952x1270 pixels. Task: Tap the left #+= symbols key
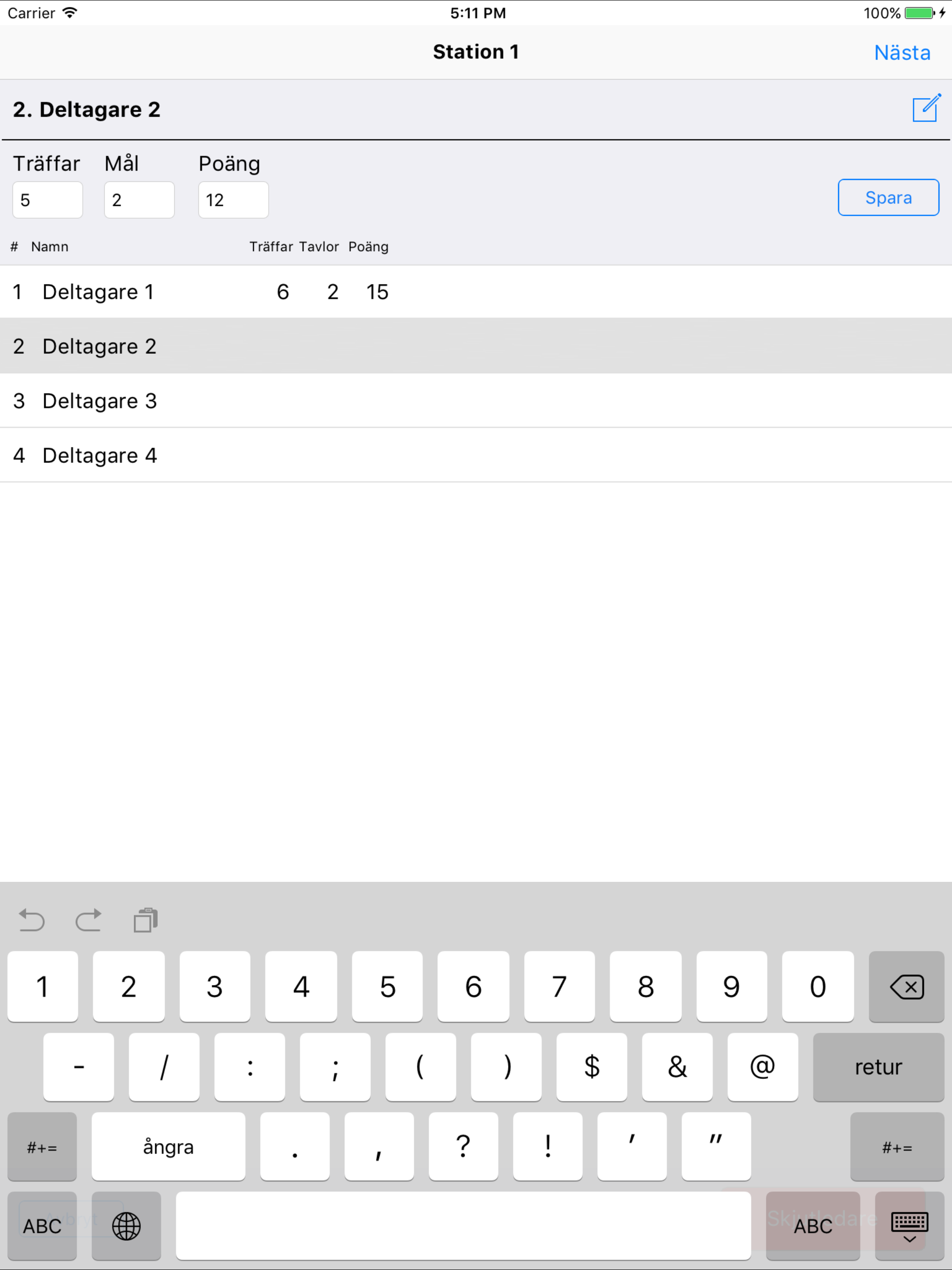click(x=42, y=1146)
